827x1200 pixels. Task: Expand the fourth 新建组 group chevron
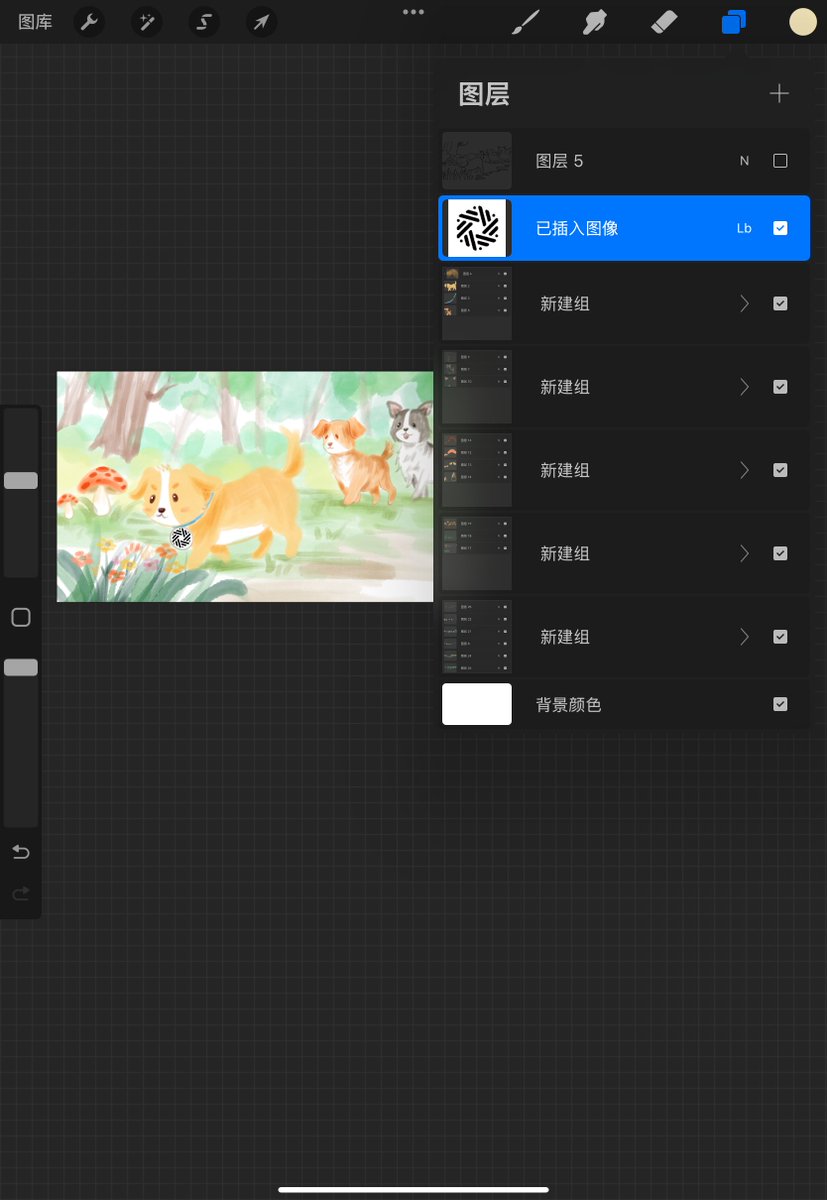coord(744,554)
